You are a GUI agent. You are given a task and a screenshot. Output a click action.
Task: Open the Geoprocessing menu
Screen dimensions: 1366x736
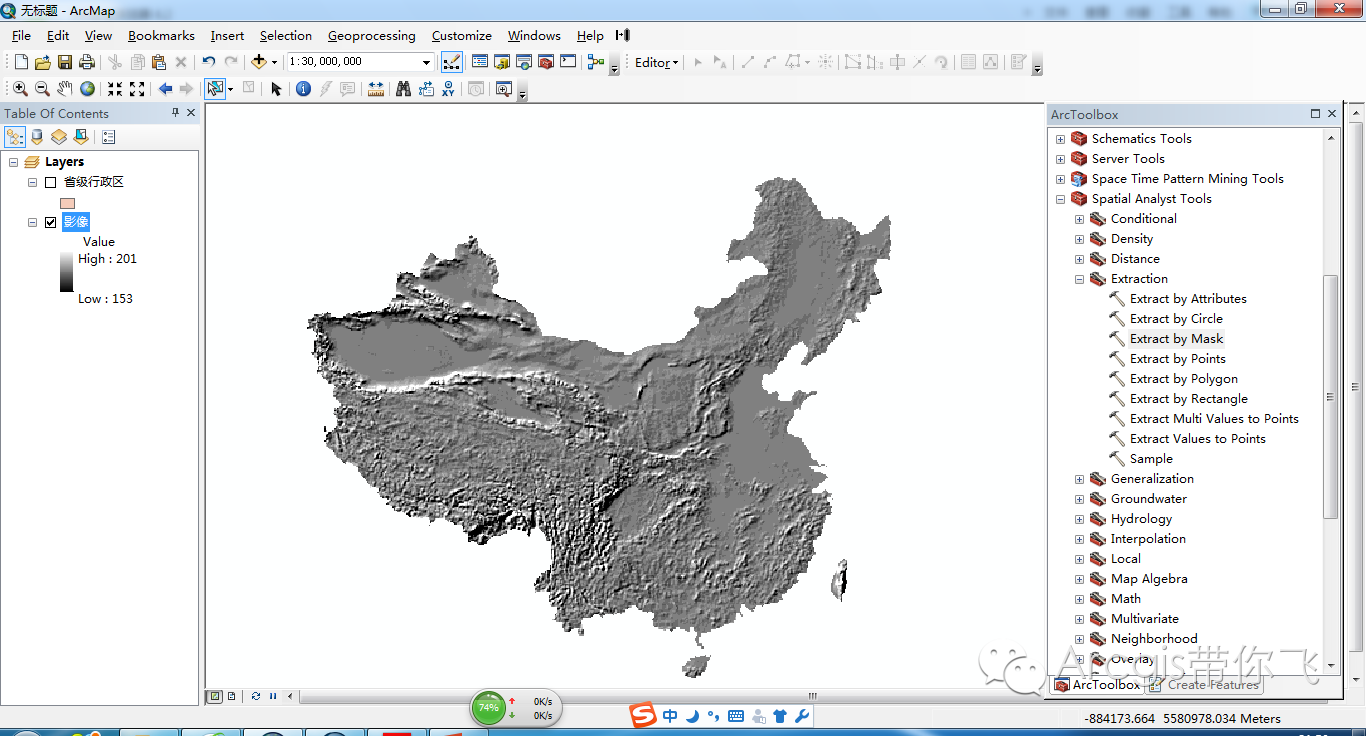[x=371, y=36]
